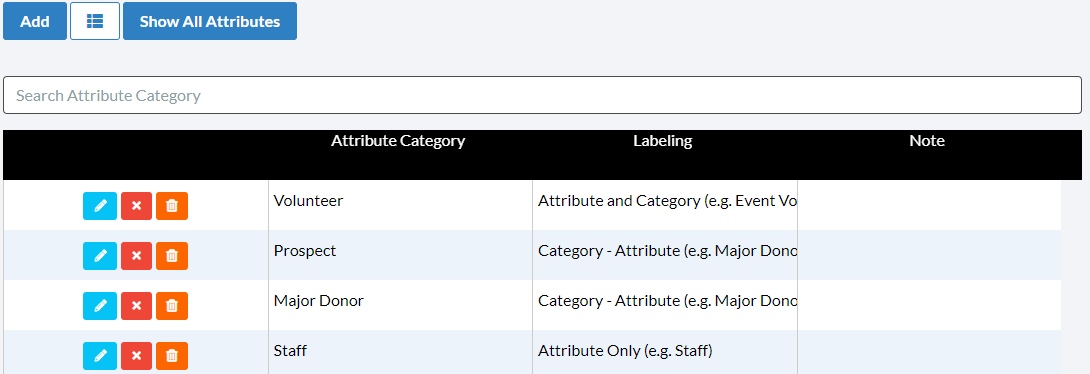Show All Attributes

(210, 21)
